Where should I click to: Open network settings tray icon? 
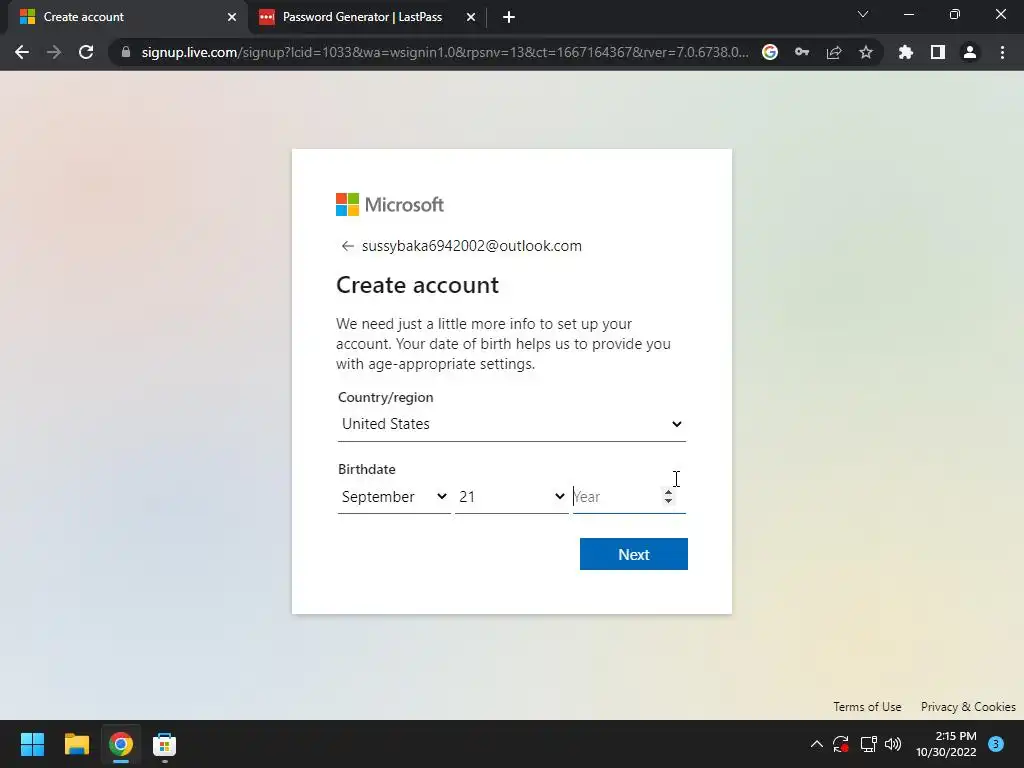click(x=868, y=744)
